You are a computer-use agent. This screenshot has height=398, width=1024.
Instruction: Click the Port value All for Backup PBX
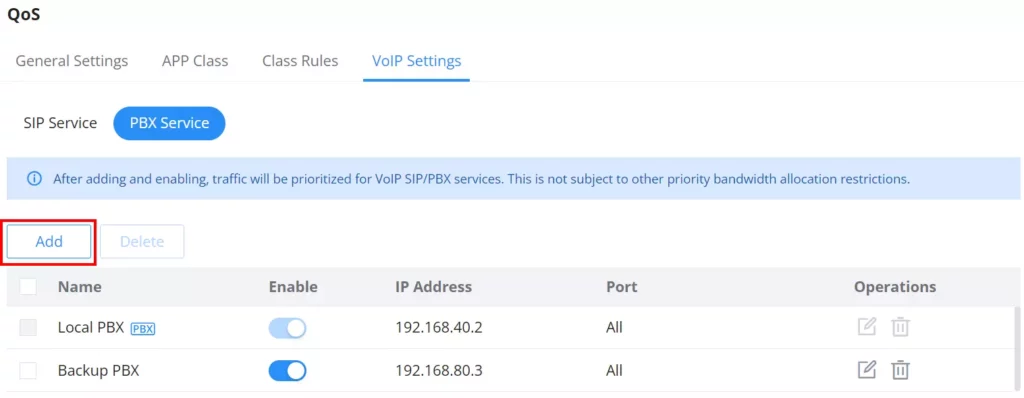(x=614, y=371)
